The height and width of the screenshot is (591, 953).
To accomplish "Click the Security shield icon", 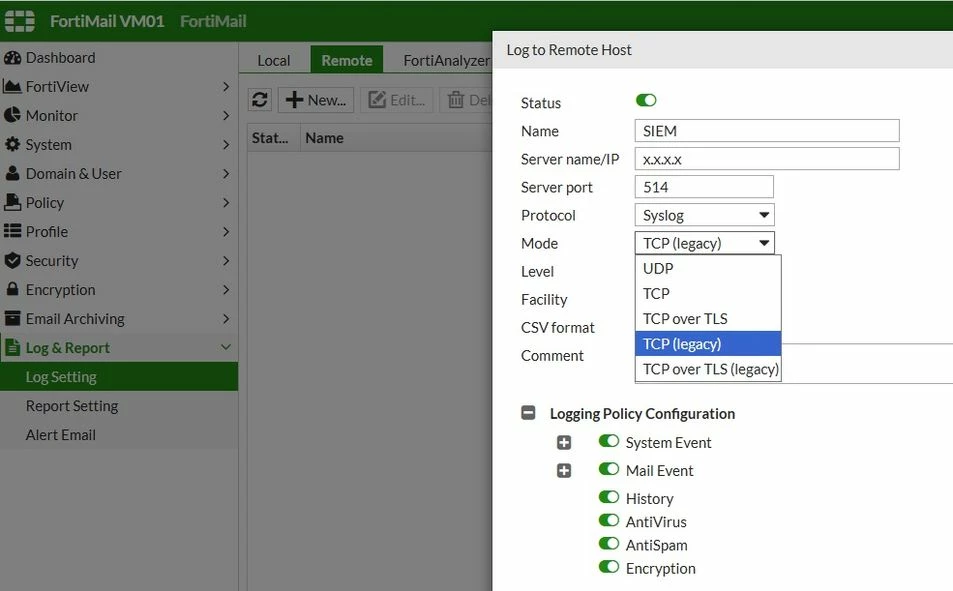I will (x=12, y=260).
